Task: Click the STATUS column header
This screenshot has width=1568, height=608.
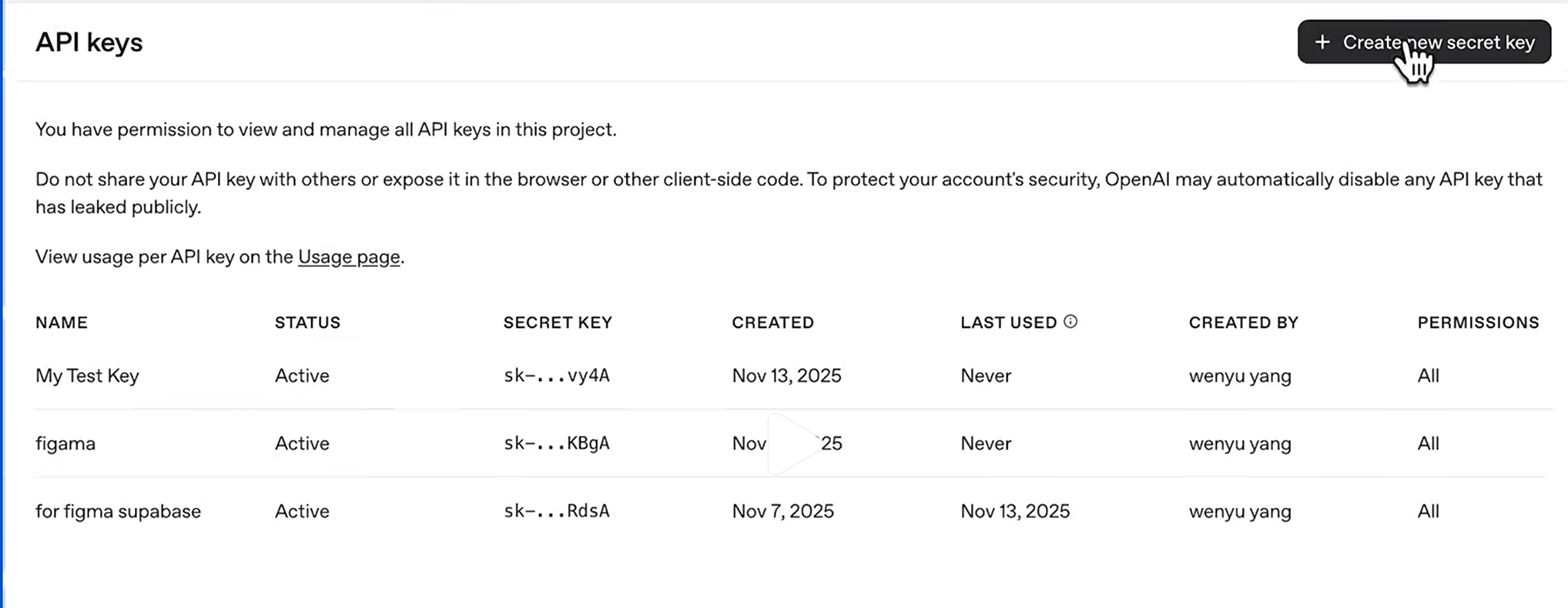Action: (x=307, y=322)
